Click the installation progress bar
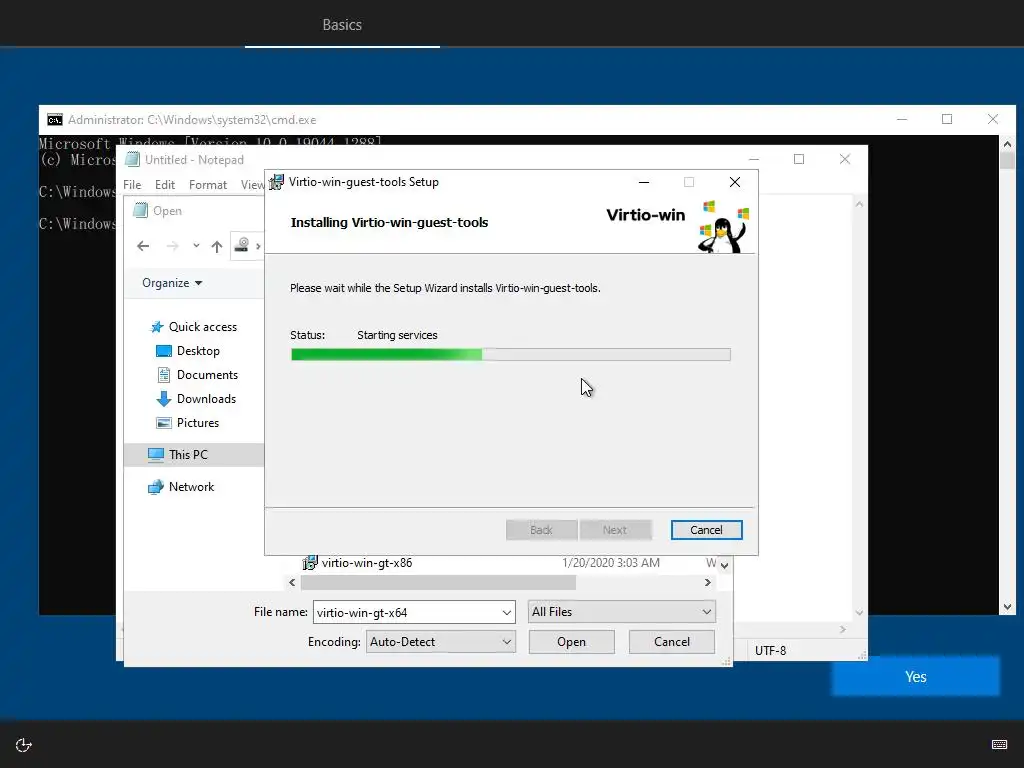1024x768 pixels. tap(511, 355)
